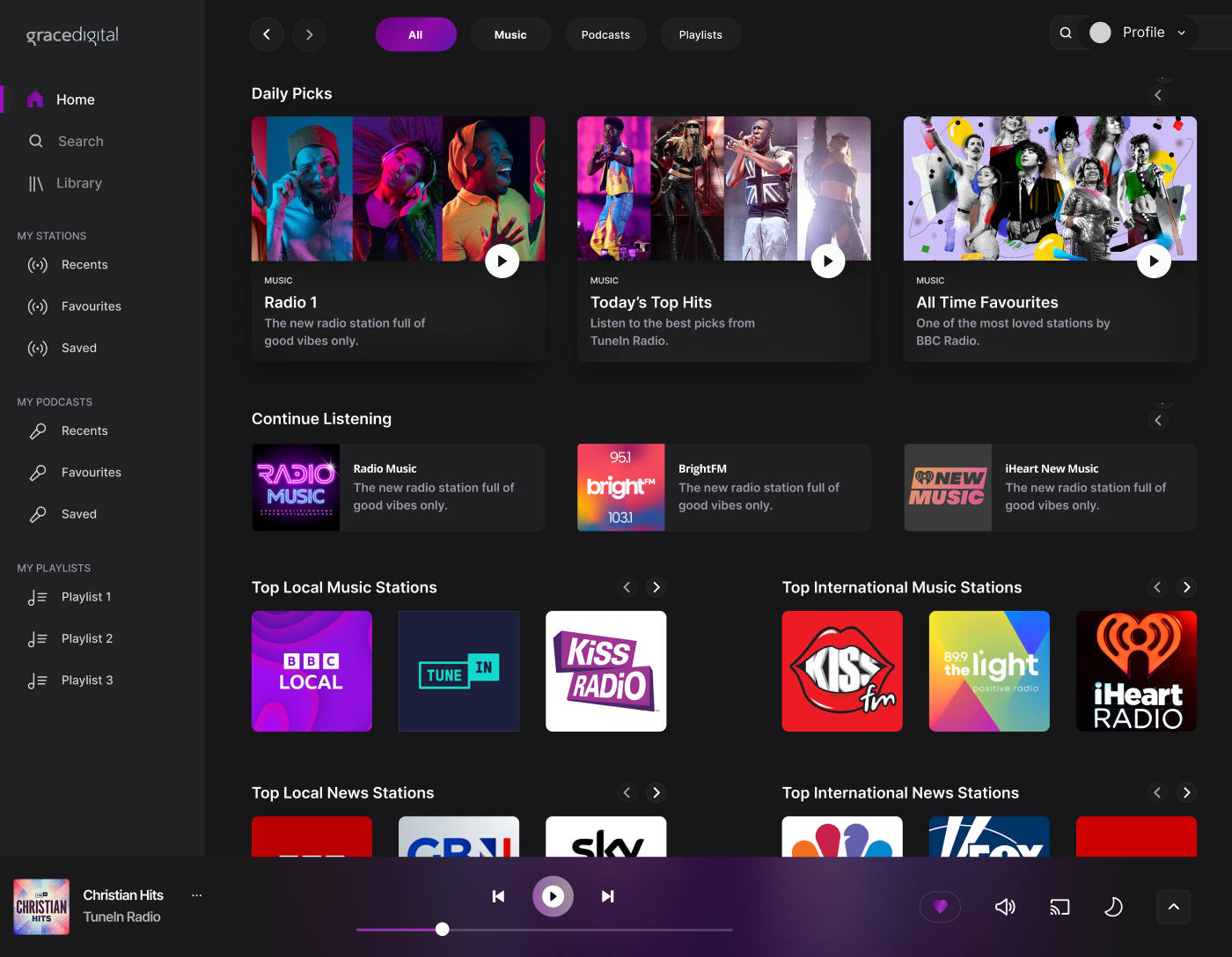Screen dimensions: 1232x957
Task: Show previous Top Local News Stations
Action: point(627,792)
